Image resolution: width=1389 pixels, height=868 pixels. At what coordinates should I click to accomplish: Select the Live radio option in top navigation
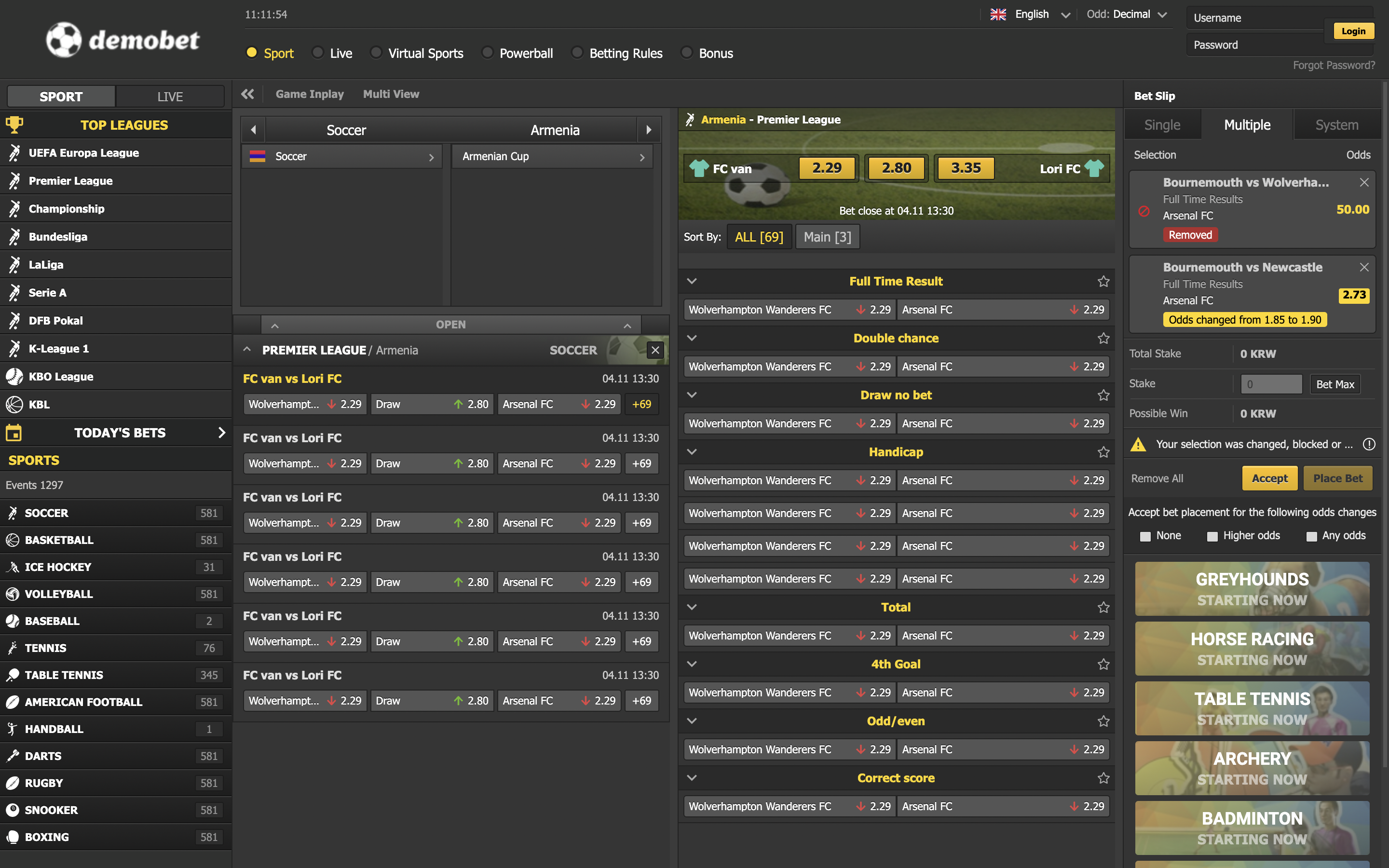click(x=317, y=53)
